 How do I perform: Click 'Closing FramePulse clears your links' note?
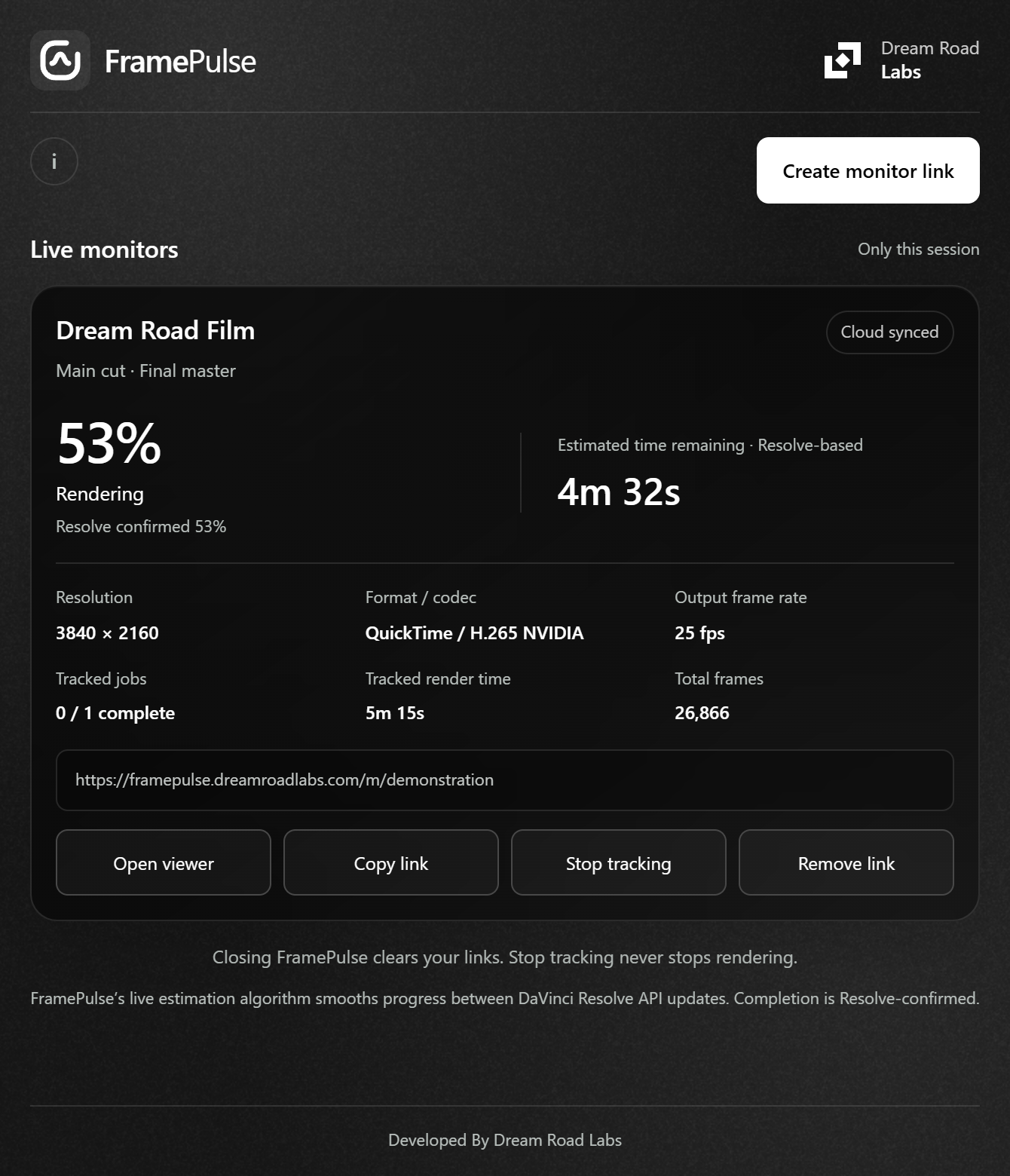coord(505,957)
